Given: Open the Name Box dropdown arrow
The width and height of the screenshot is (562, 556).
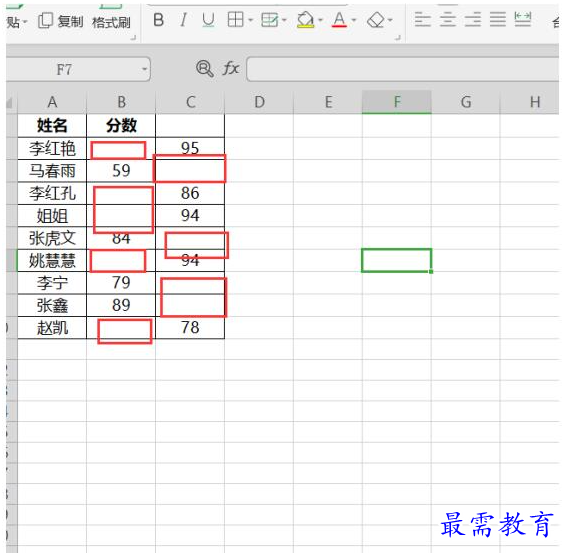Looking at the screenshot, I should coord(144,68).
